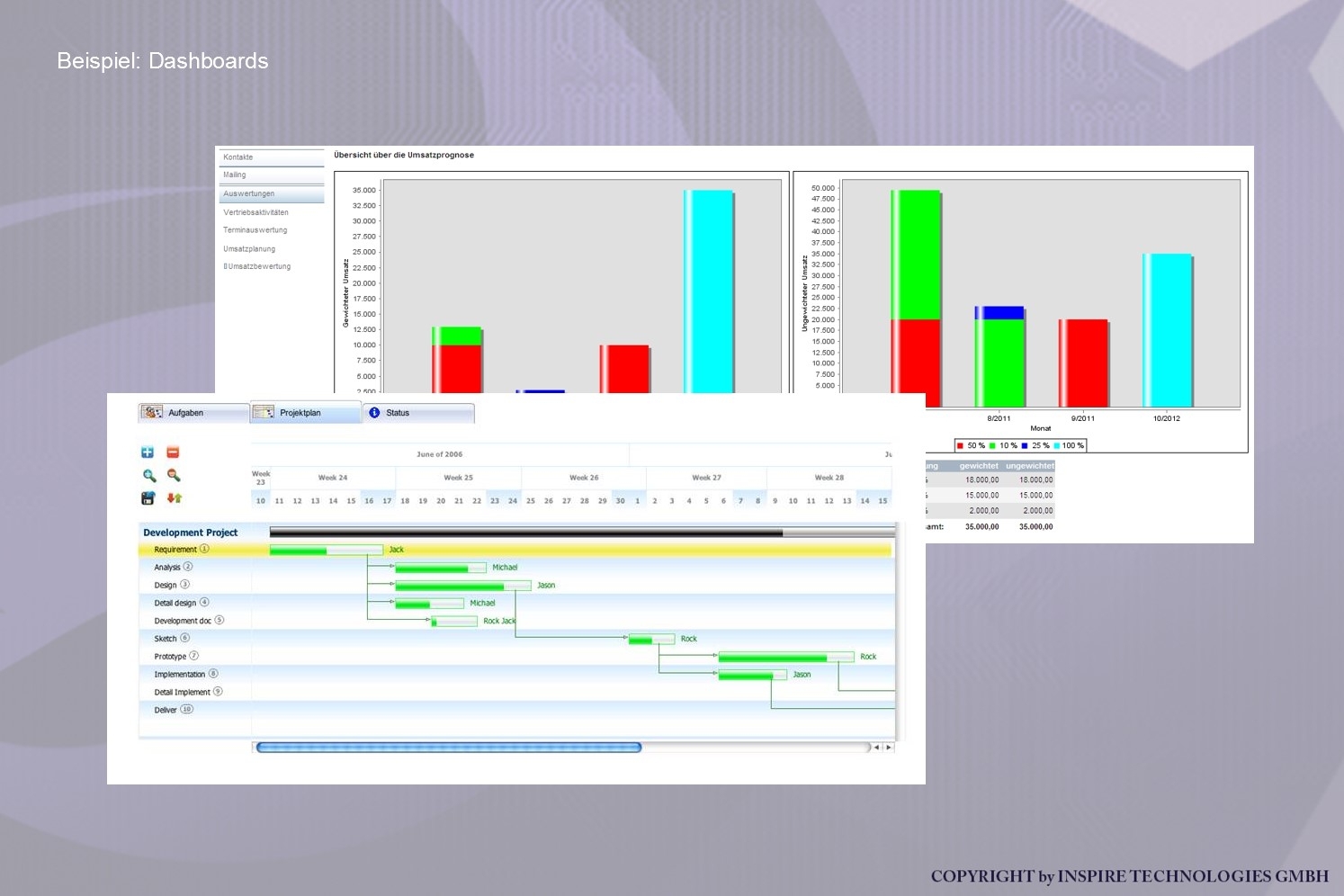This screenshot has width=1344, height=896.
Task: Open the Aufgaben tab
Action: (x=193, y=413)
